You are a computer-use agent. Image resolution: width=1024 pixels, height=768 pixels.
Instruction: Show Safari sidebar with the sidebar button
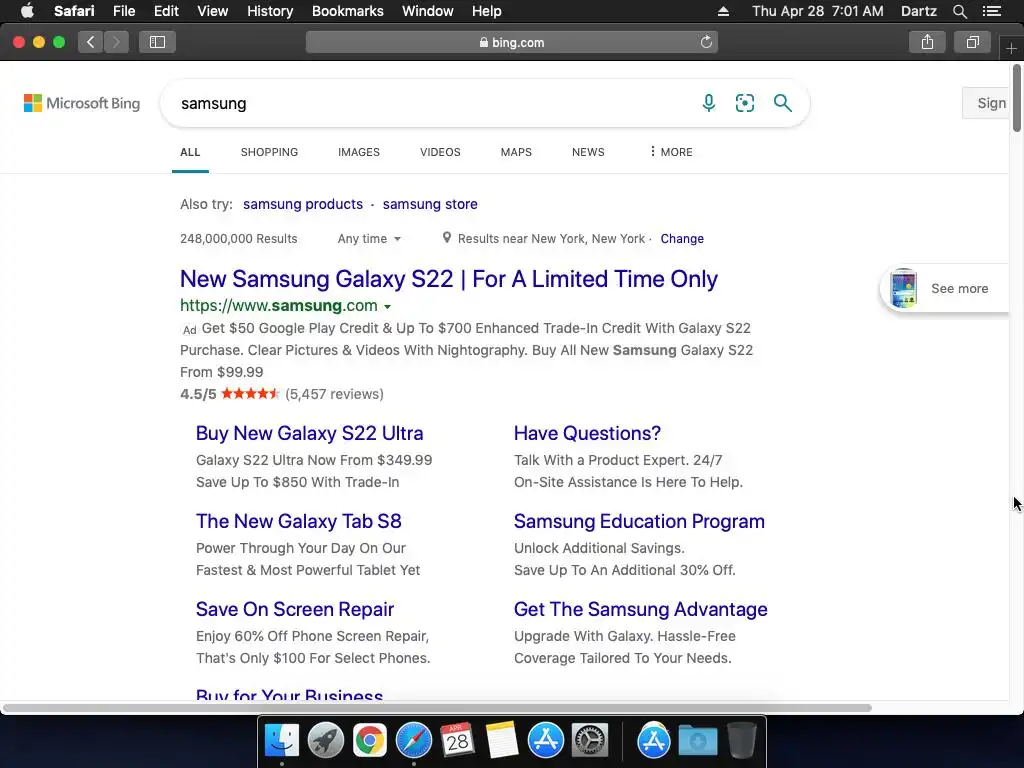[157, 42]
